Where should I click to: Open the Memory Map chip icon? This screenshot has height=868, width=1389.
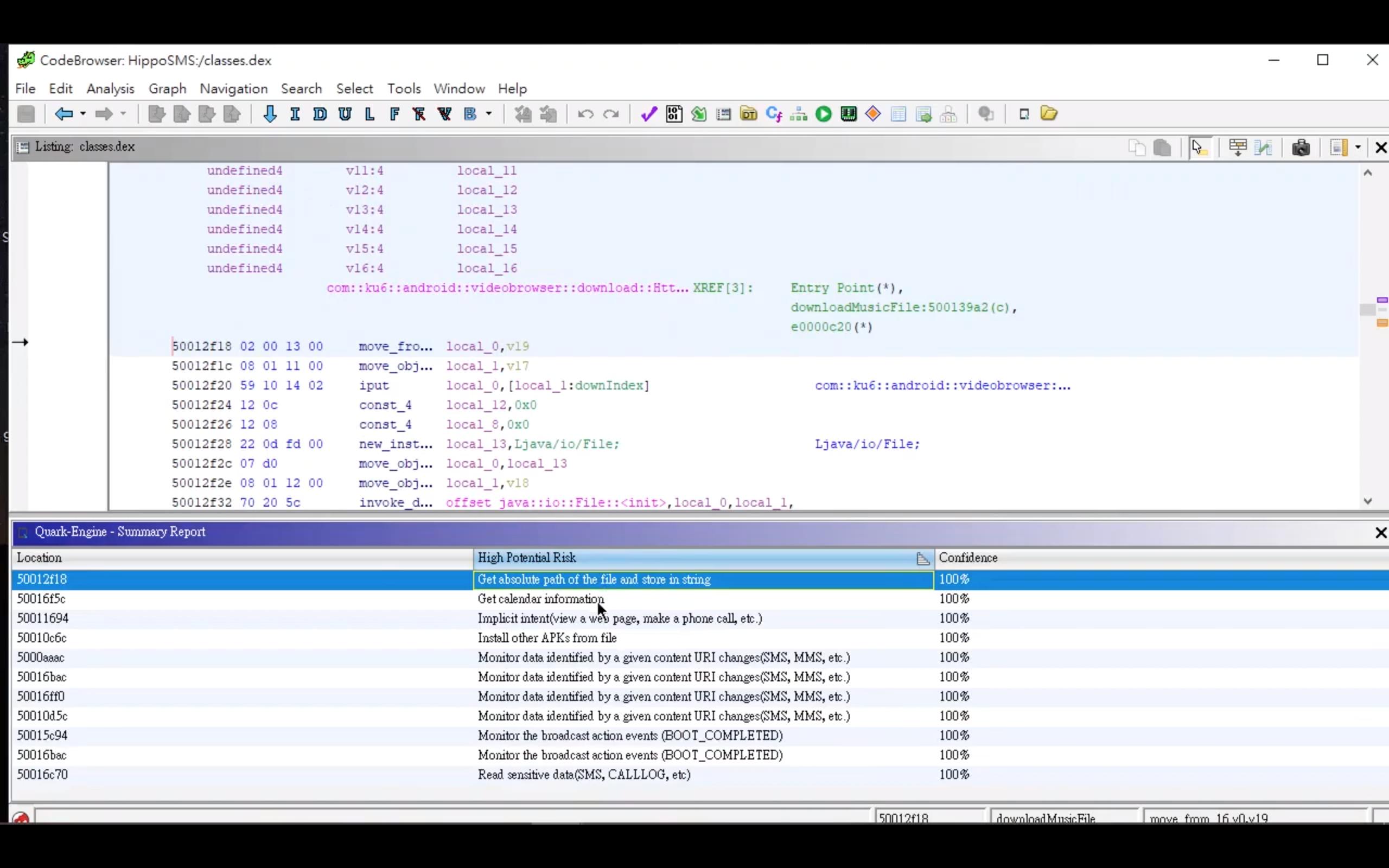pos(849,114)
